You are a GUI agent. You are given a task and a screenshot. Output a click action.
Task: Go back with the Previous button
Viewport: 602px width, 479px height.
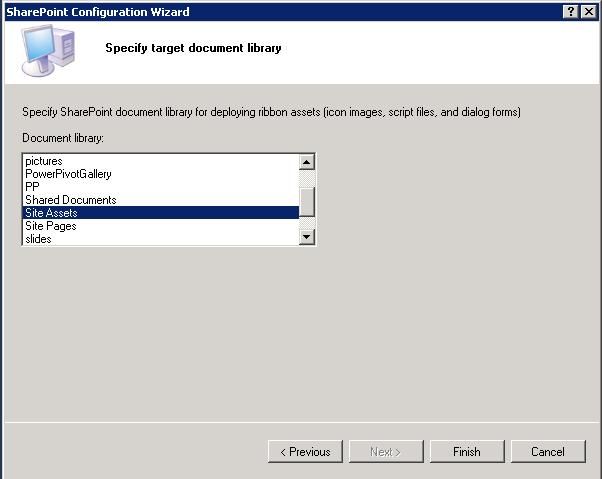coord(305,452)
